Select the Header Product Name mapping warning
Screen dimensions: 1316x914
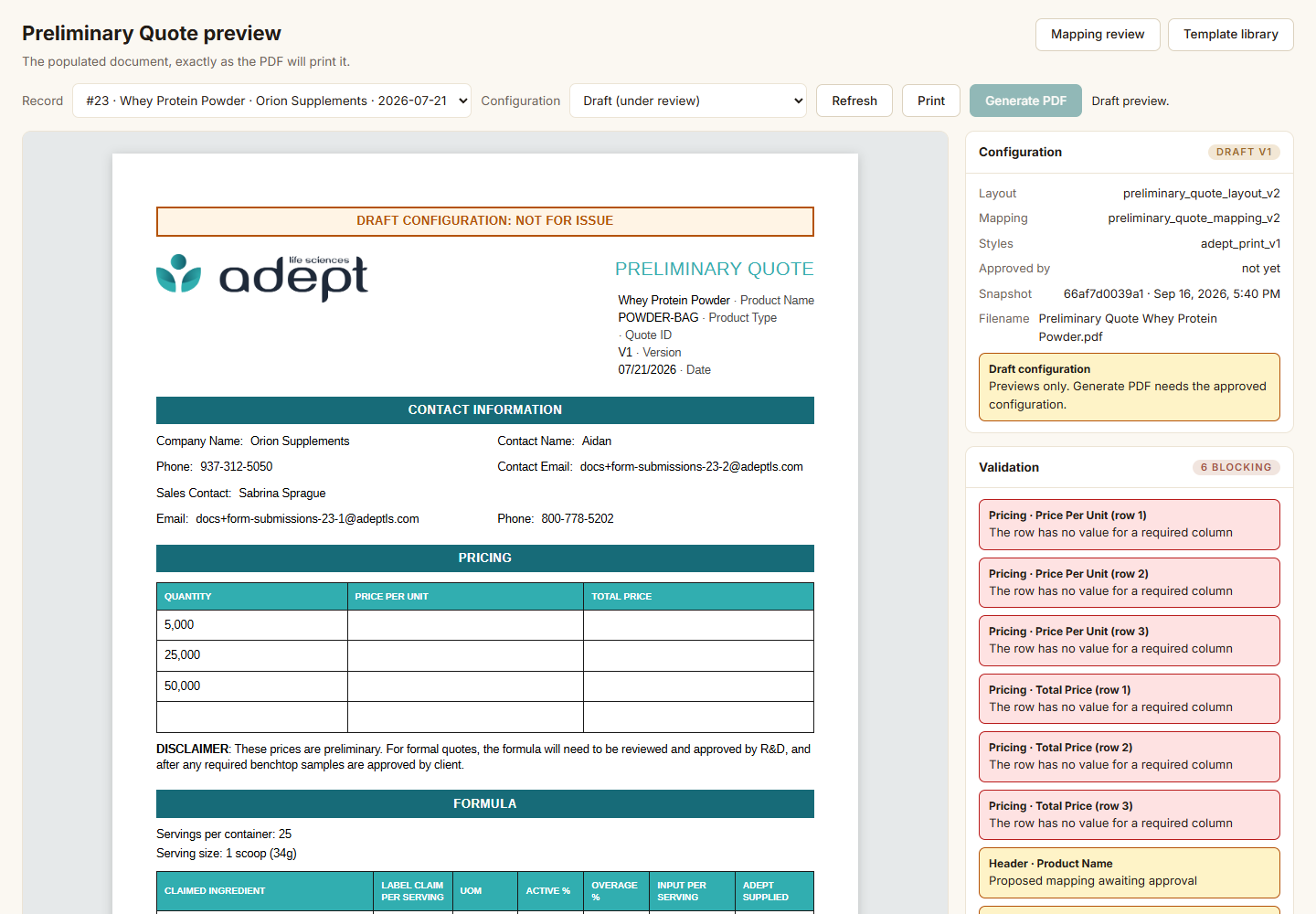[1130, 873]
